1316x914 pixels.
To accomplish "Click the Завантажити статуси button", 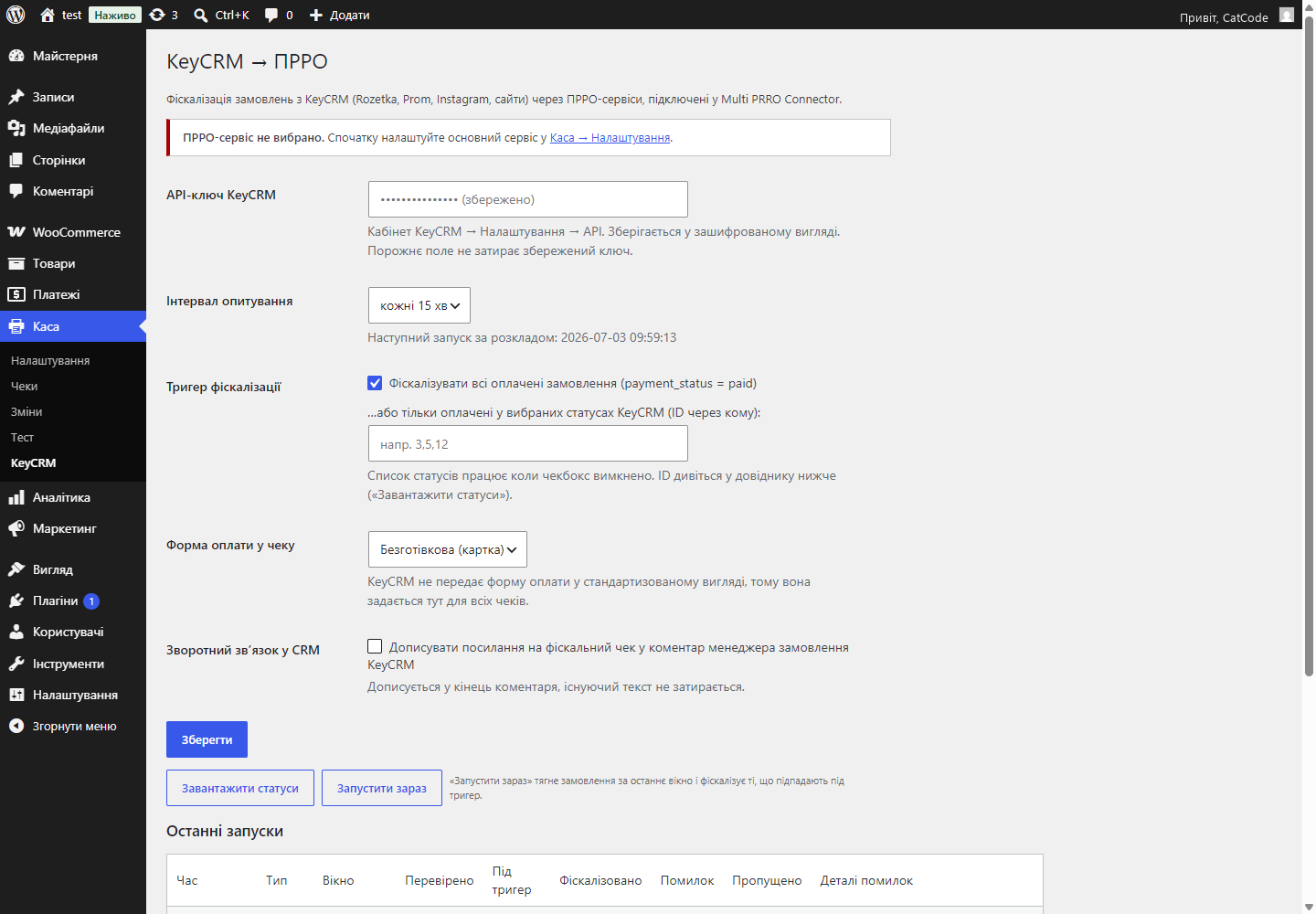I will (x=240, y=788).
